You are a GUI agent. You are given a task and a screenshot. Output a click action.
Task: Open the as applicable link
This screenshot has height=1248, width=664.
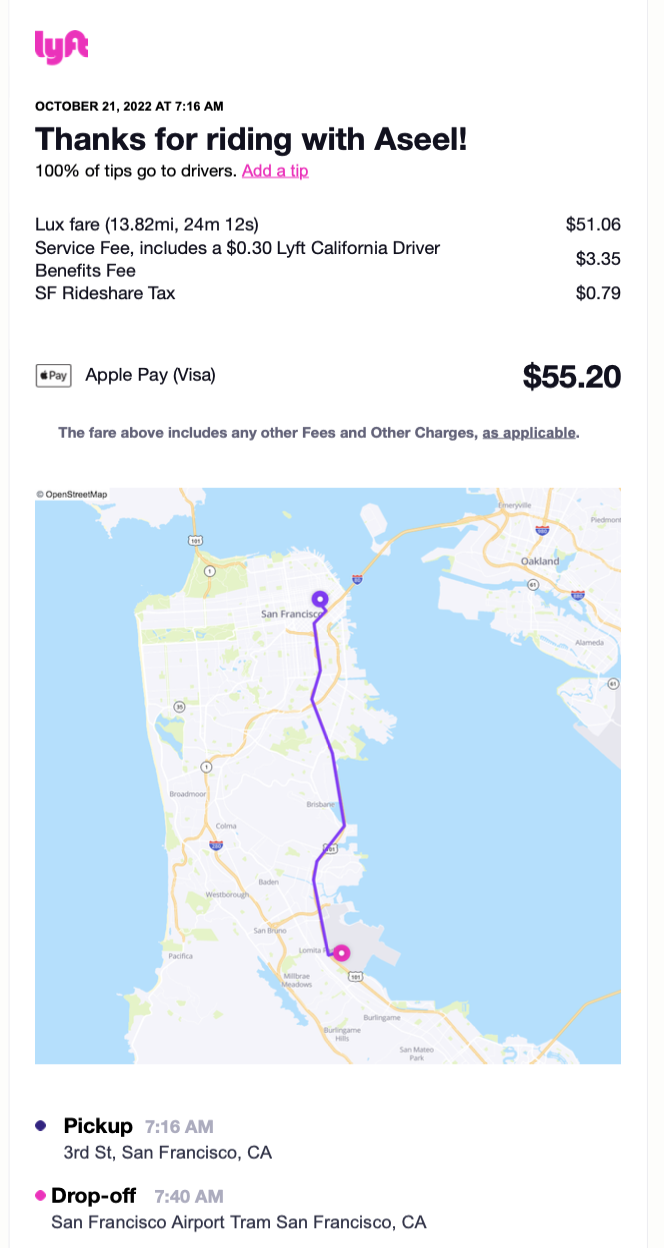click(529, 433)
